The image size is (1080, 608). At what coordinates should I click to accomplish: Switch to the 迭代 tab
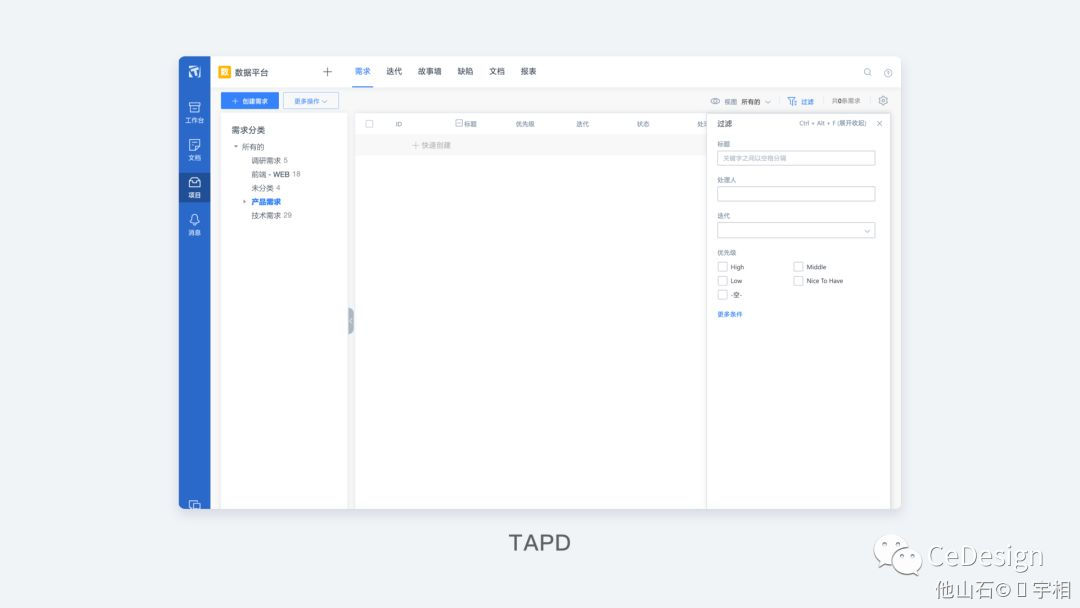coord(394,72)
